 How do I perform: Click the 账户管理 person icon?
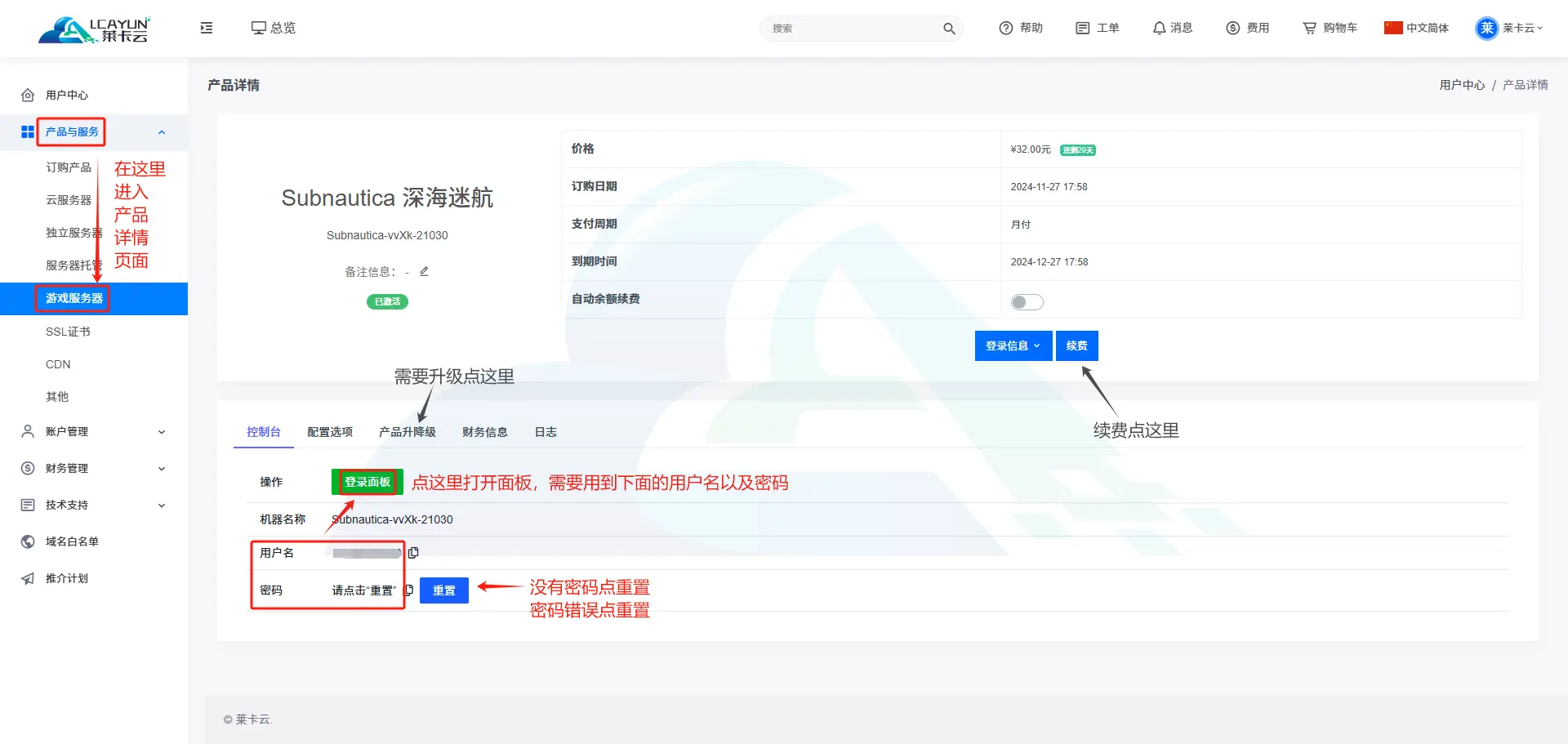[28, 431]
